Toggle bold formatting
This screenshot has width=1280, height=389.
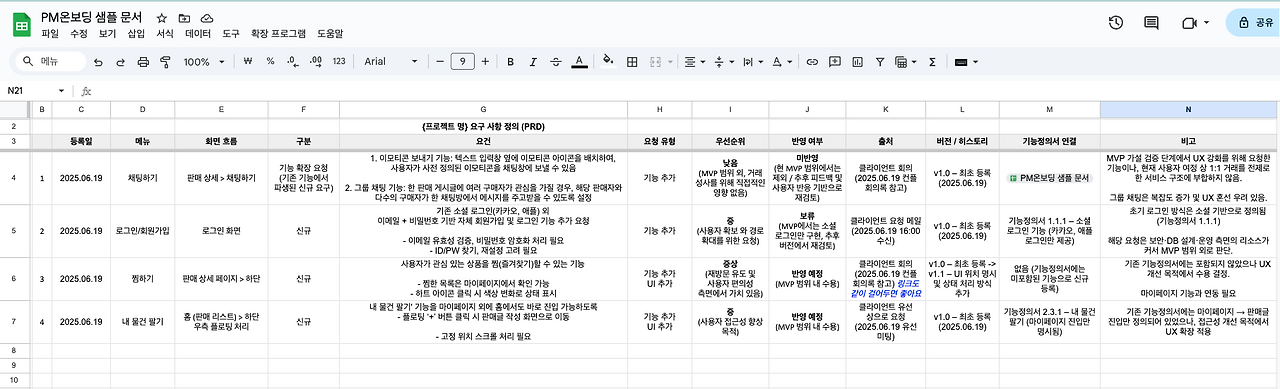tap(511, 62)
